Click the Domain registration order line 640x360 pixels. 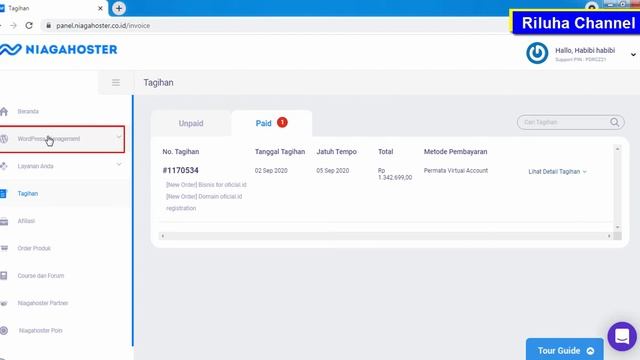click(x=204, y=202)
